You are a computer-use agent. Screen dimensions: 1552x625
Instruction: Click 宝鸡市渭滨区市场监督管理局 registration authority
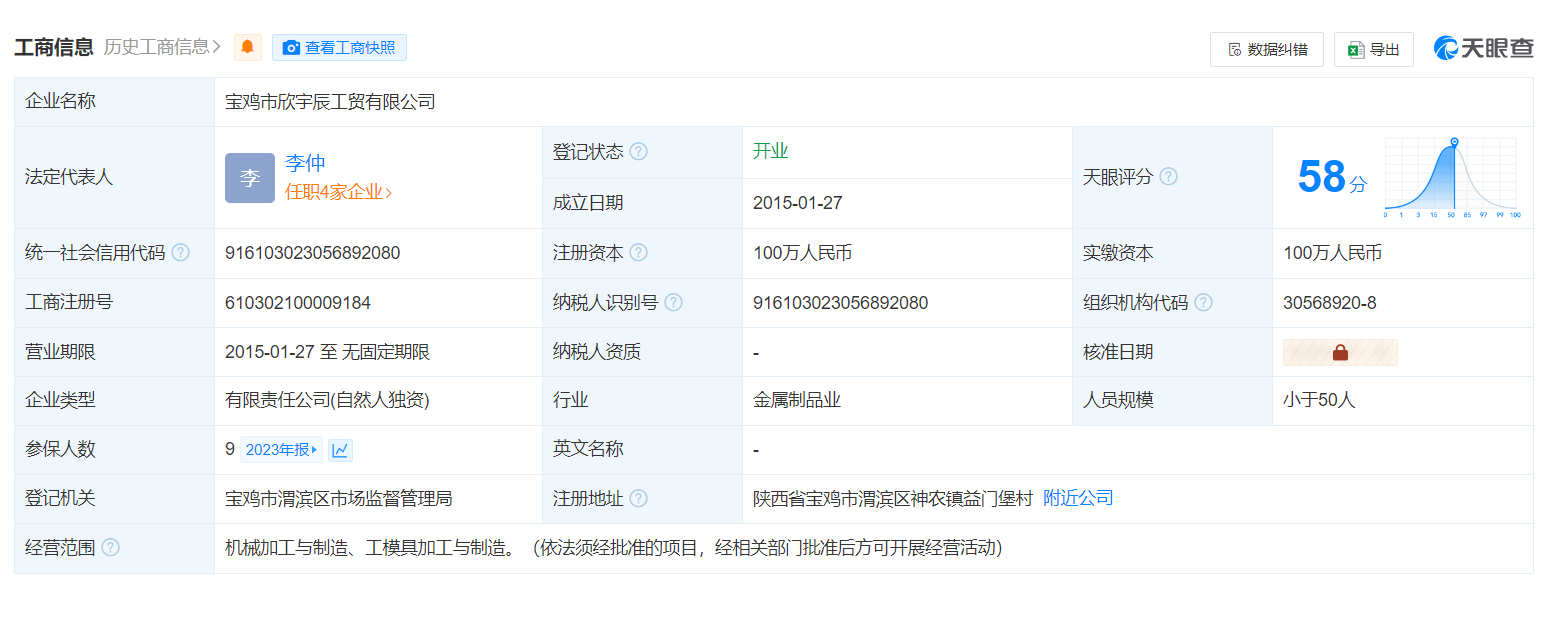pyautogui.click(x=339, y=498)
